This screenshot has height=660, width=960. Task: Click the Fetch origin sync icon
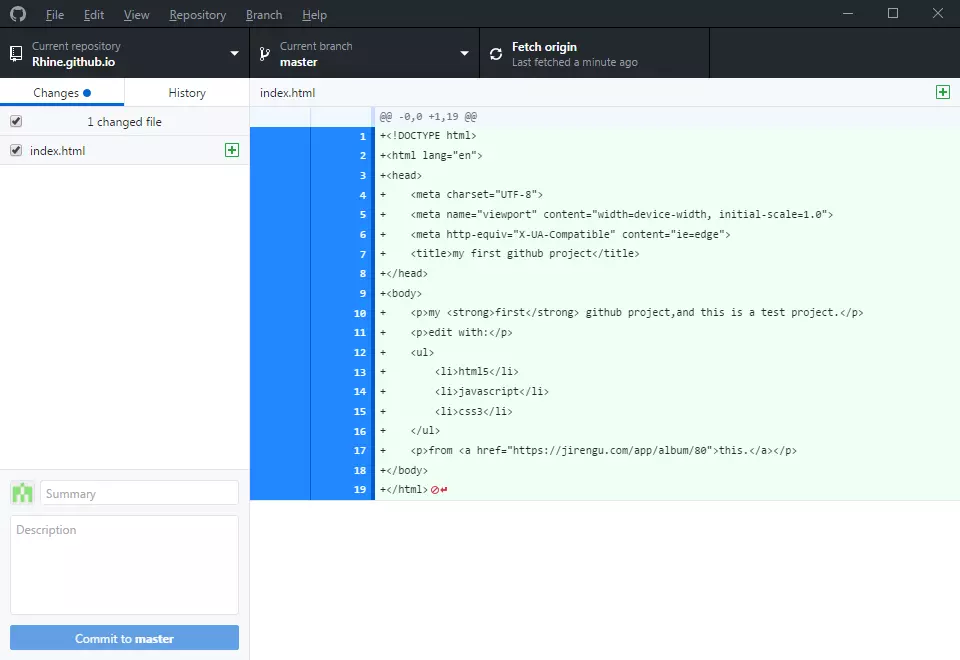(496, 54)
